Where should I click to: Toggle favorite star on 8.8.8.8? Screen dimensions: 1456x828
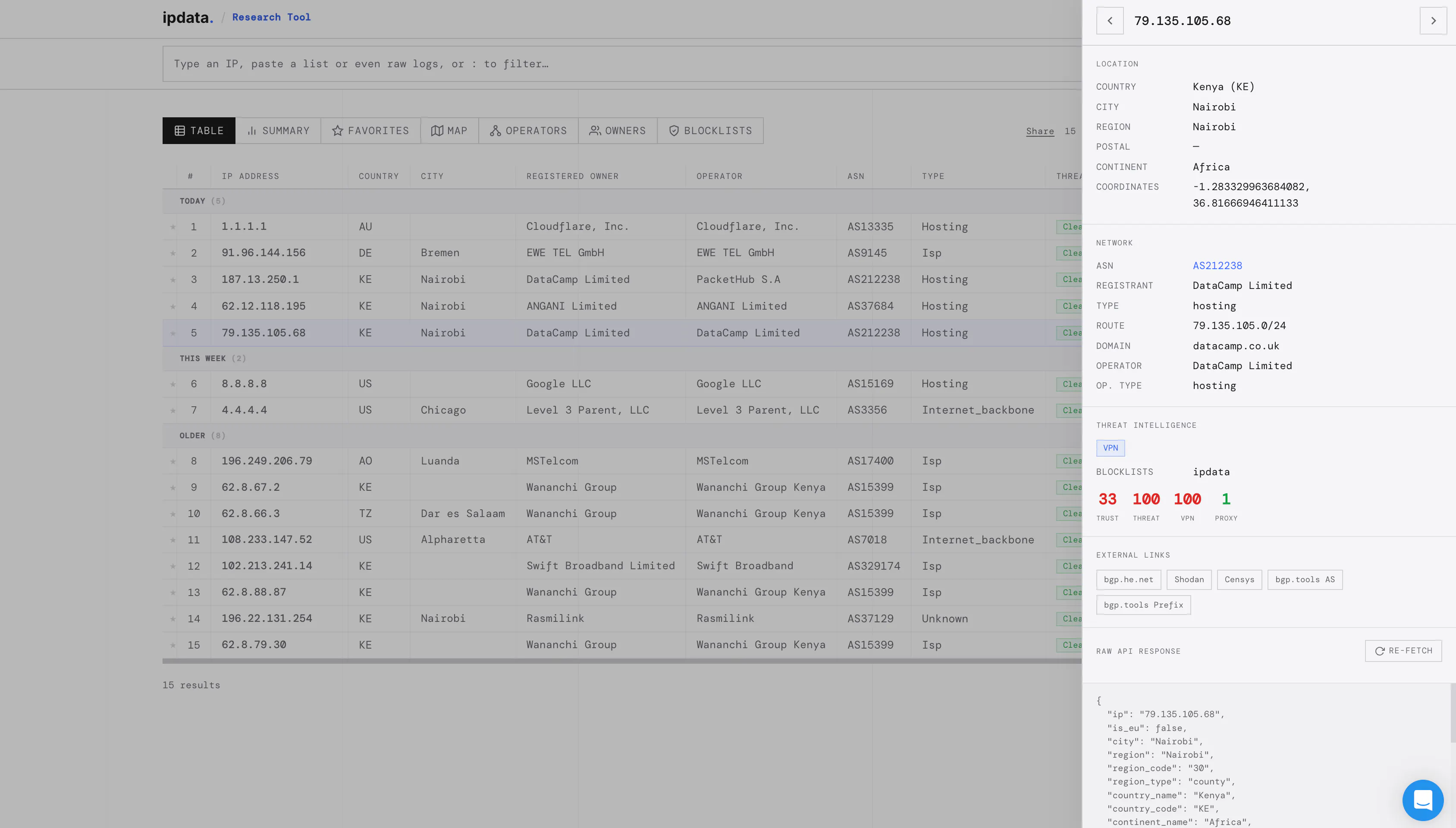[x=173, y=384]
